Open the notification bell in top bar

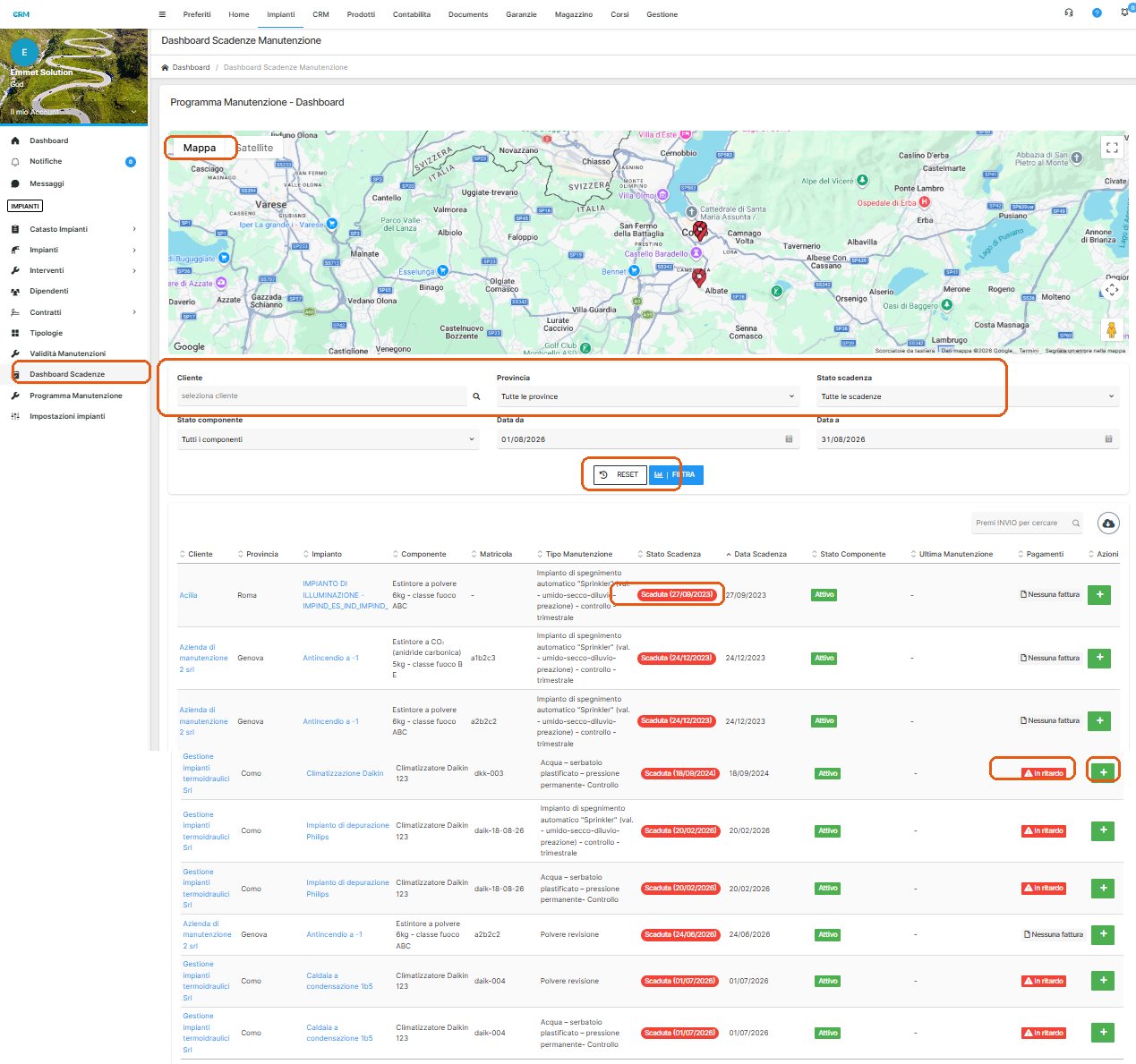1125,13
